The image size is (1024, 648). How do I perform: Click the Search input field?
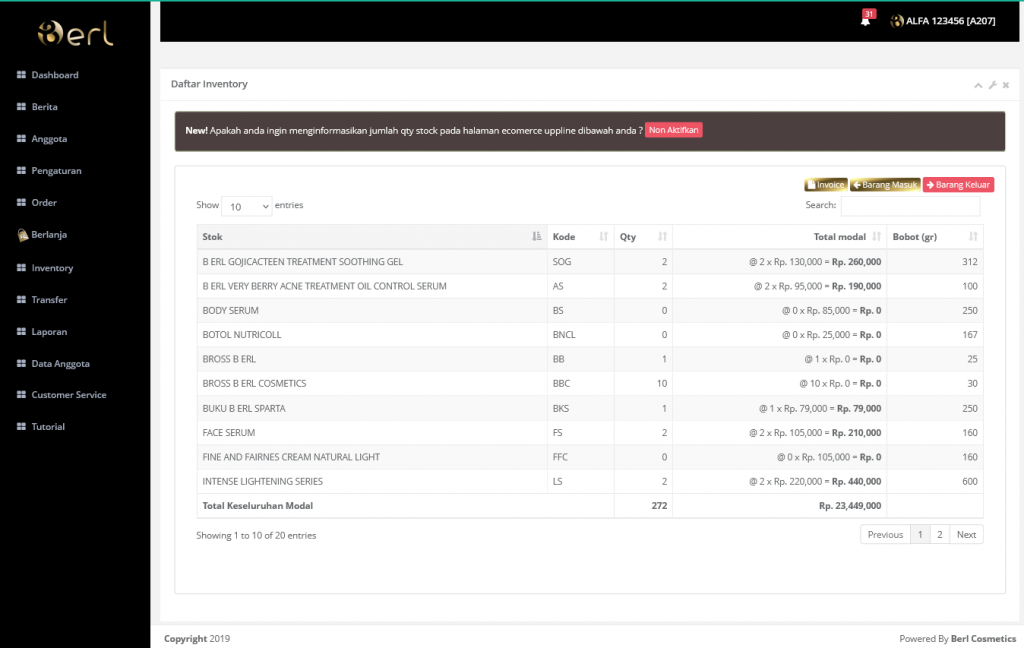[910, 206]
